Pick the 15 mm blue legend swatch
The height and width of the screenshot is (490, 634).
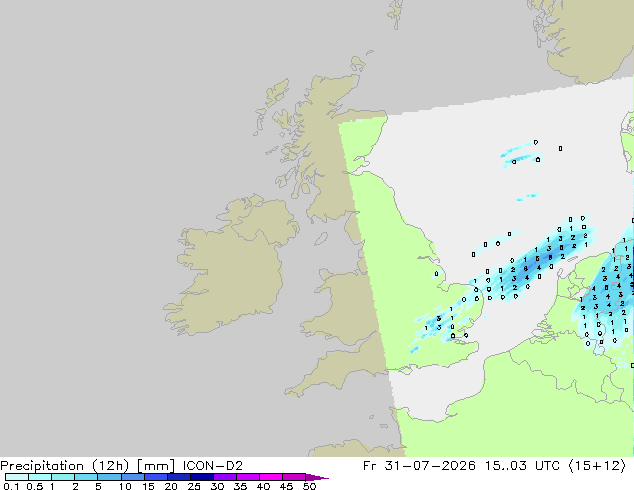pos(156,477)
